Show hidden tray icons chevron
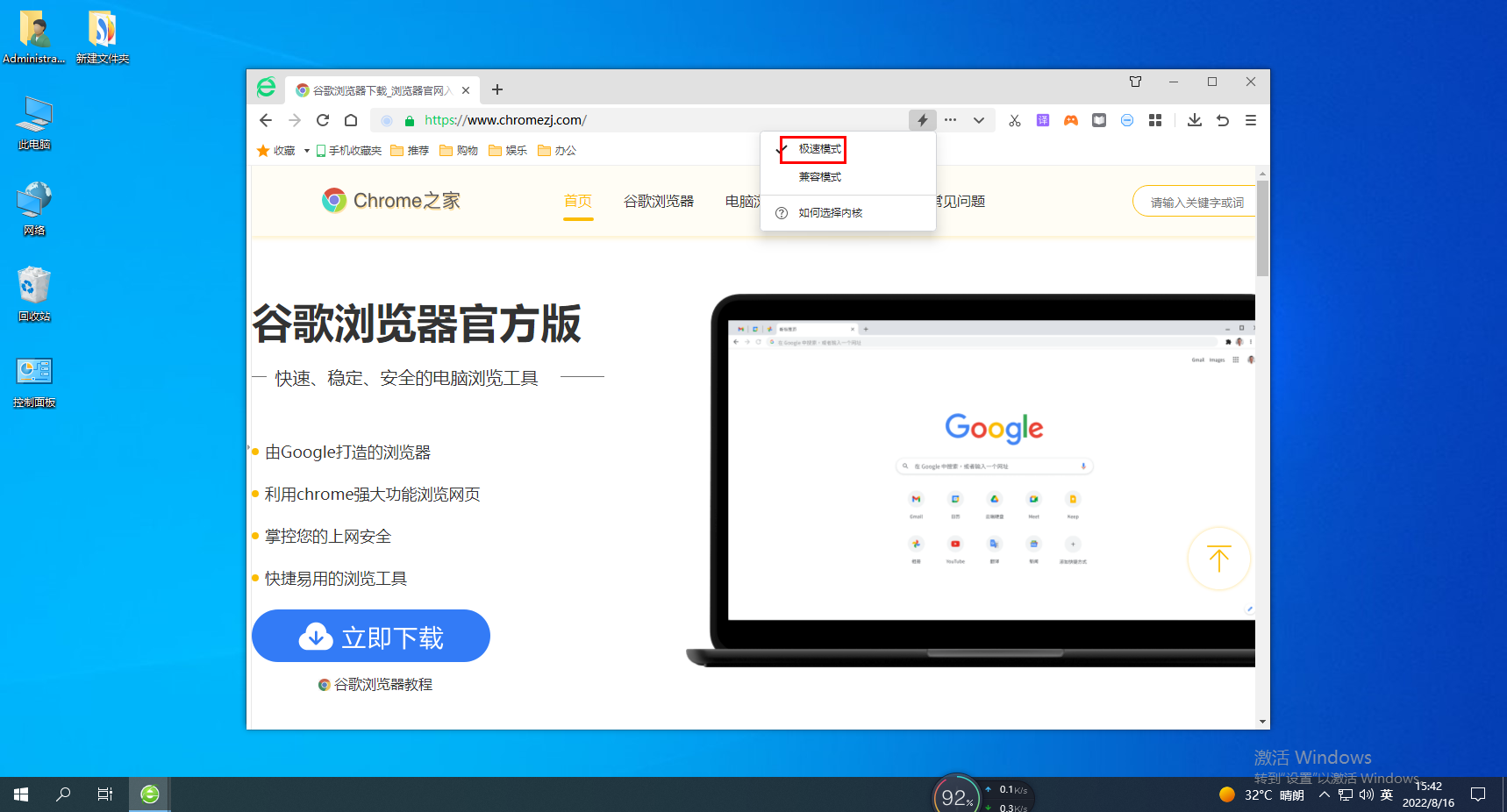This screenshot has height=812, width=1507. (1325, 794)
